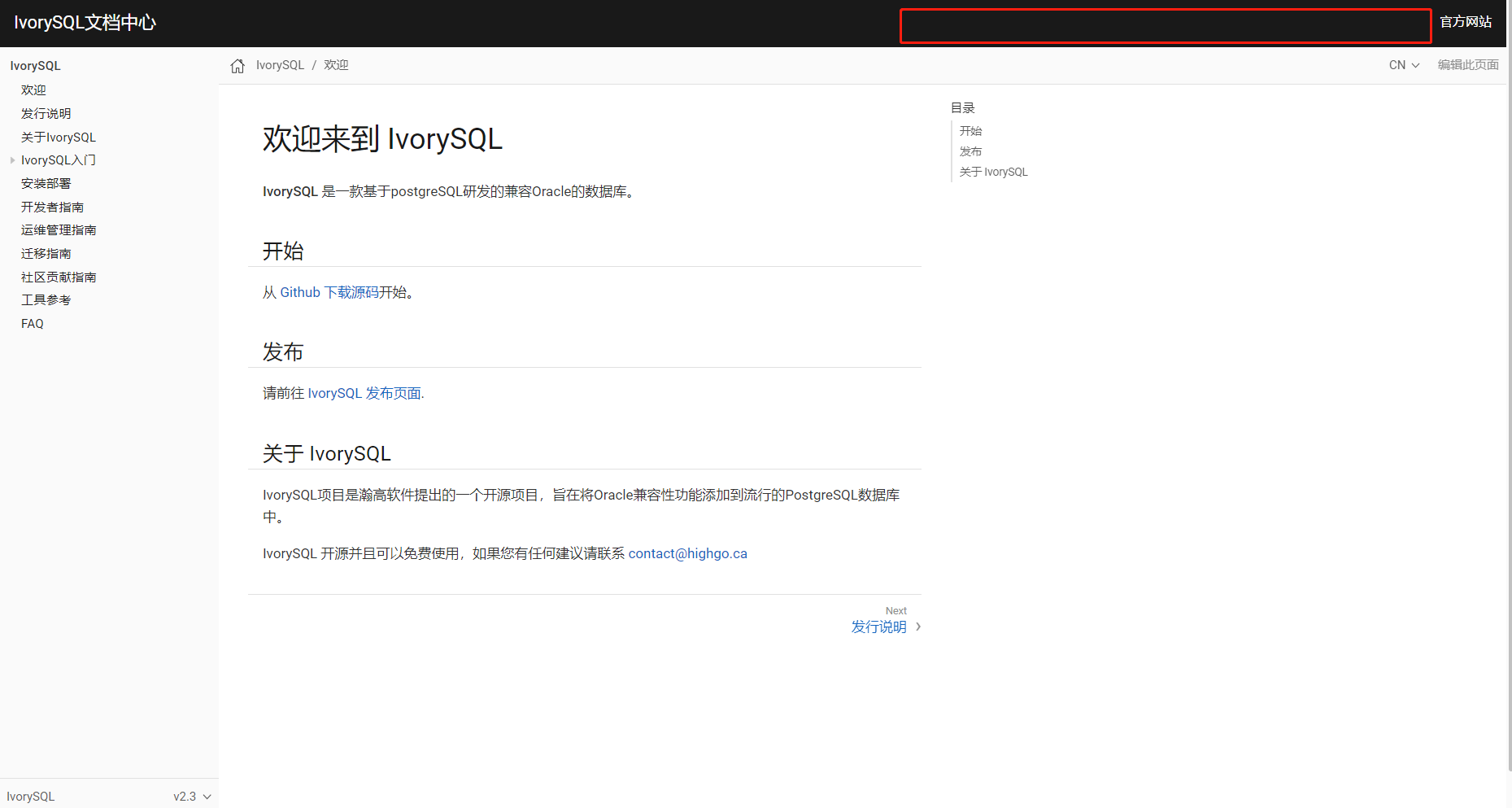The width and height of the screenshot is (1512, 808).
Task: Click the contact@highgo.ca email link
Action: pos(687,553)
